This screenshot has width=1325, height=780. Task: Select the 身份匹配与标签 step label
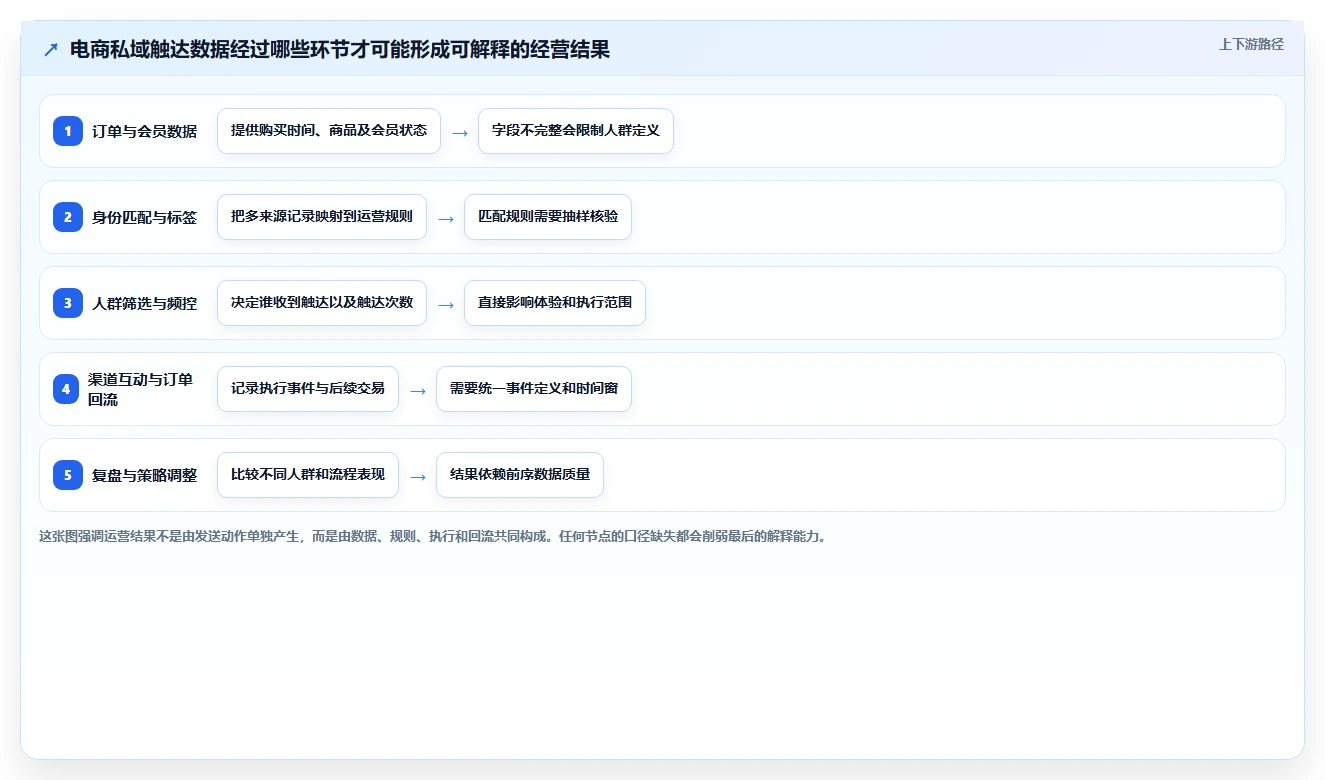[x=144, y=217]
